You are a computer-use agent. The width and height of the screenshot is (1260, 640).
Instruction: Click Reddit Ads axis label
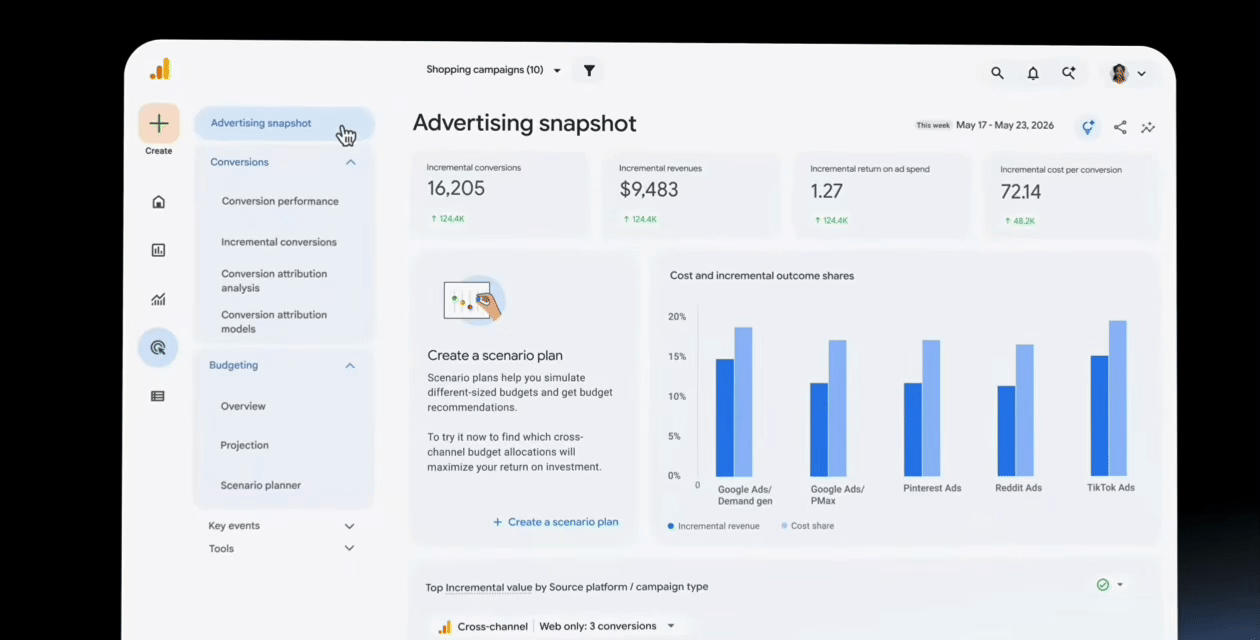1018,488
